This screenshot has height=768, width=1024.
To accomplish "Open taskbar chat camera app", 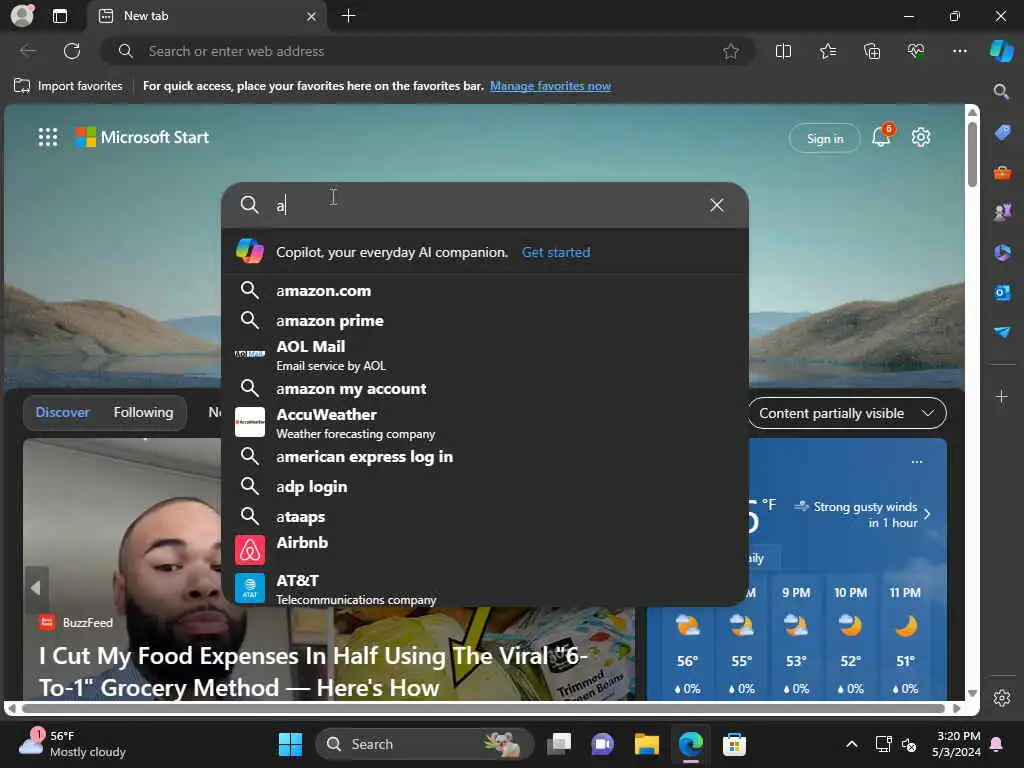I will pos(602,744).
